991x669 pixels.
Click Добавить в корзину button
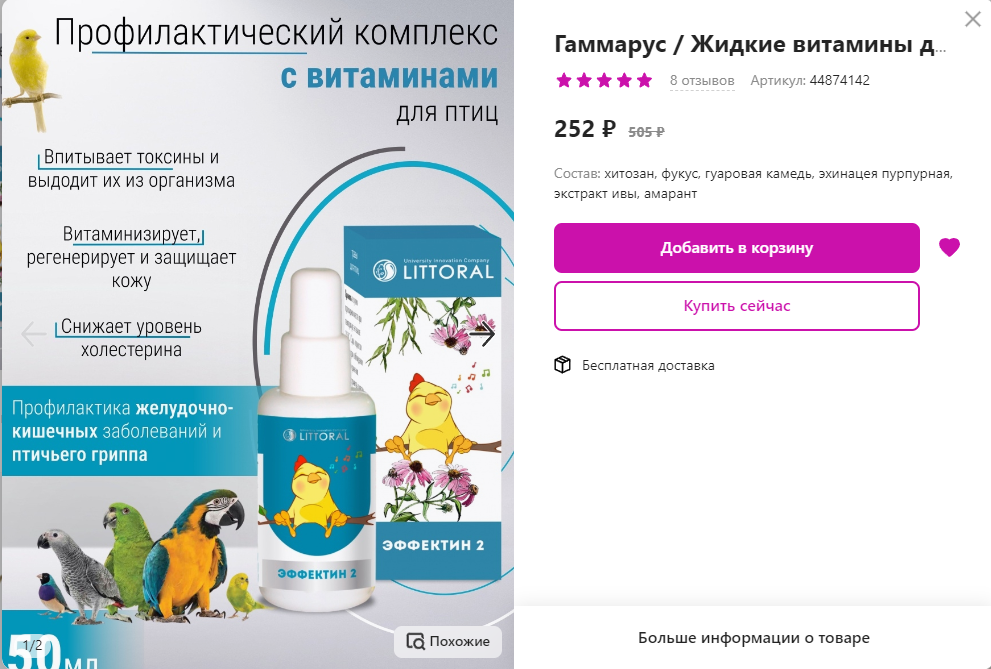(x=737, y=248)
